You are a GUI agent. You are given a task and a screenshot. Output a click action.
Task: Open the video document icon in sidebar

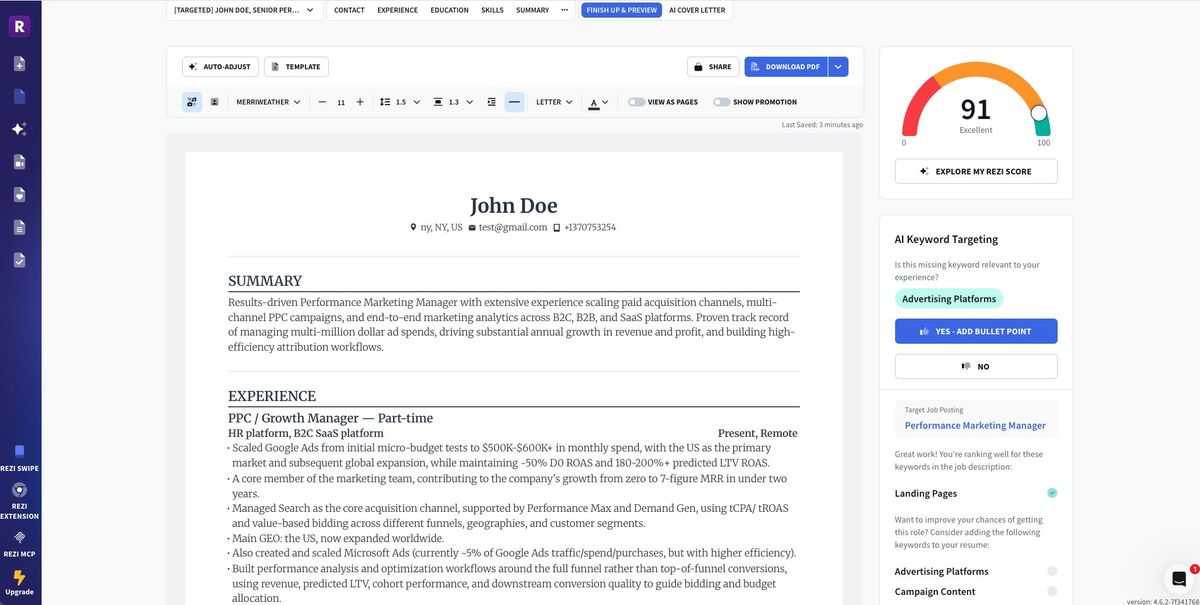19,162
